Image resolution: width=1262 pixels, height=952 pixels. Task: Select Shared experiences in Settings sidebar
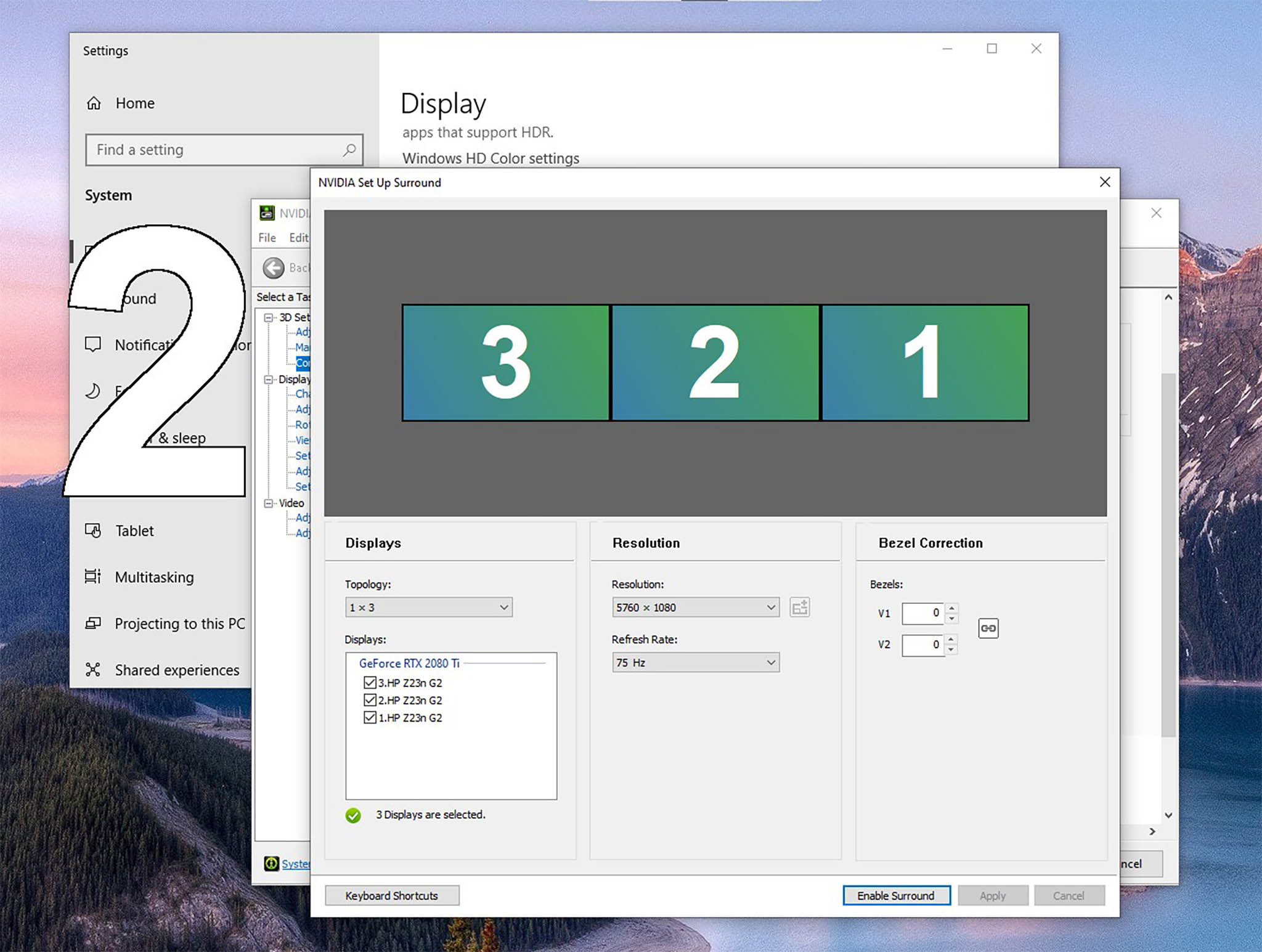[x=177, y=670]
